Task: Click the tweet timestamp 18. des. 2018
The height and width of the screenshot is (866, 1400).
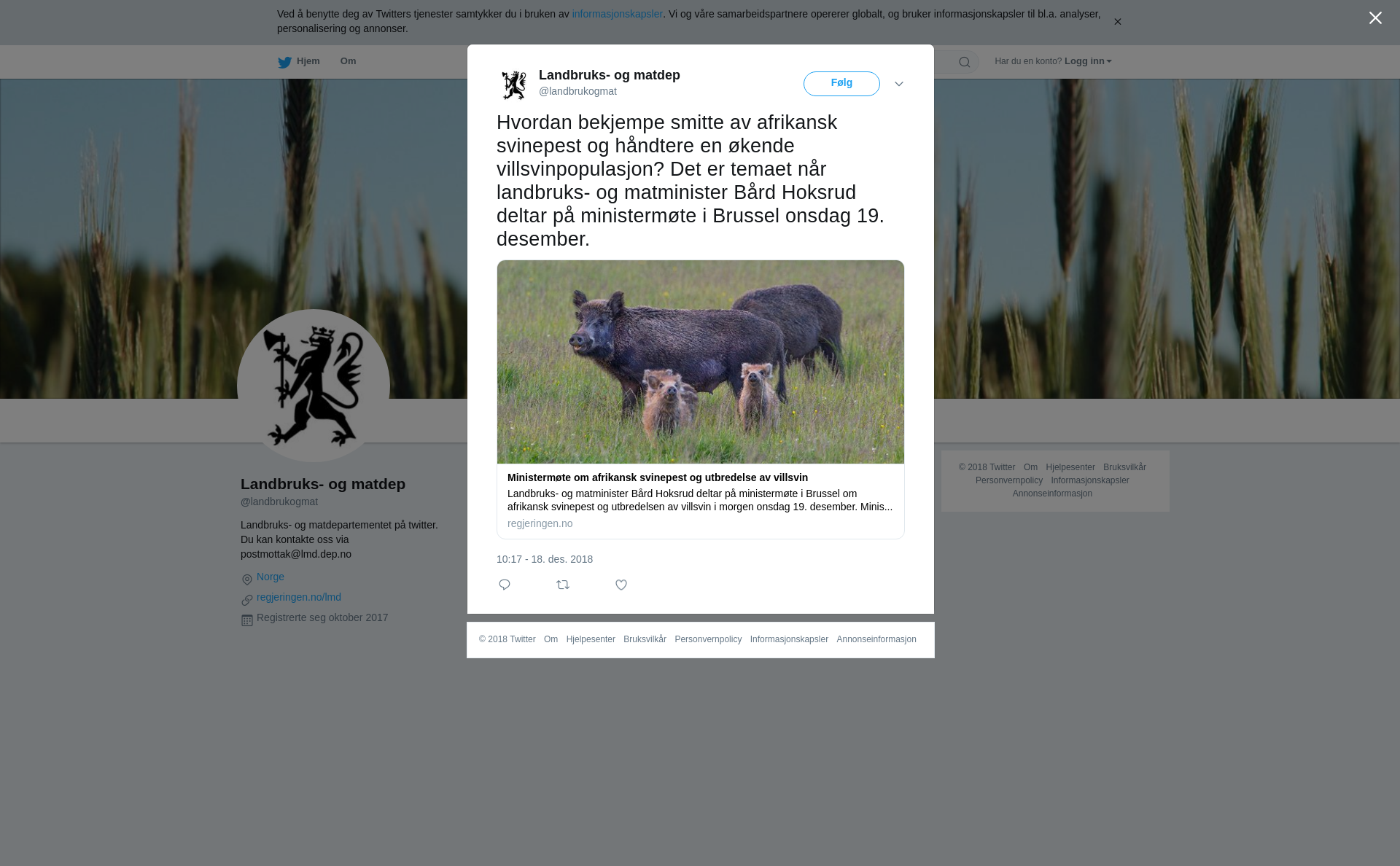Action: coord(545,559)
